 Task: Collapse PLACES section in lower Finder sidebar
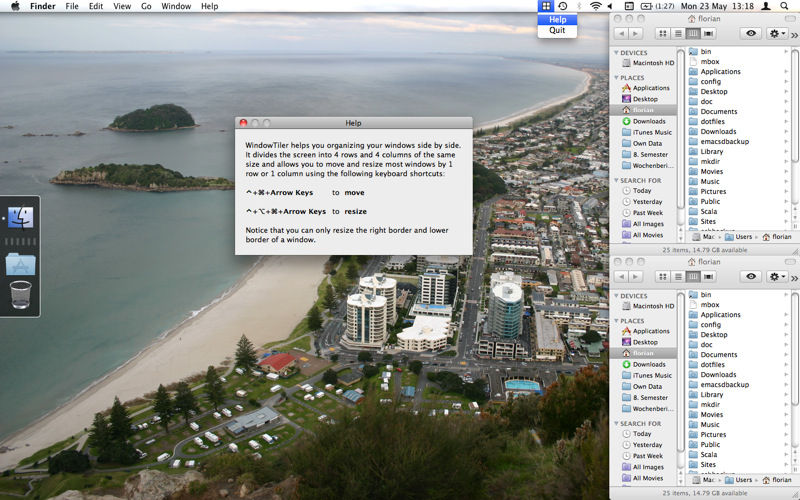click(x=616, y=321)
